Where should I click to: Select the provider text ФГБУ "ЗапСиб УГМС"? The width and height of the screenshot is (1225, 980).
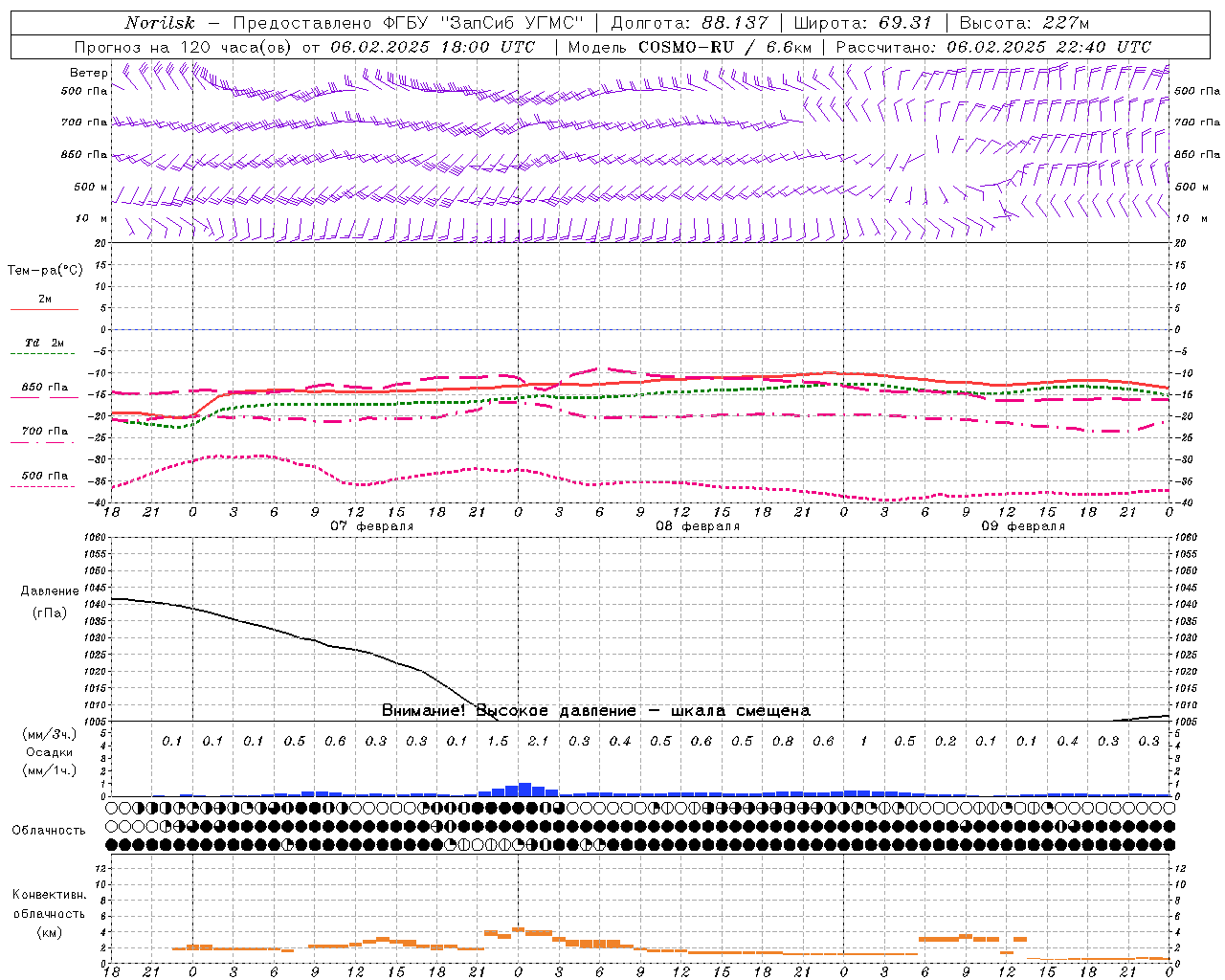484,23
